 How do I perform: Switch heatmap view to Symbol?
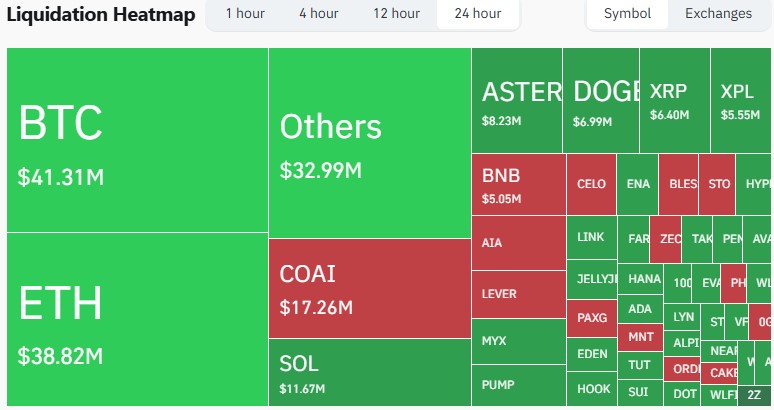(627, 14)
